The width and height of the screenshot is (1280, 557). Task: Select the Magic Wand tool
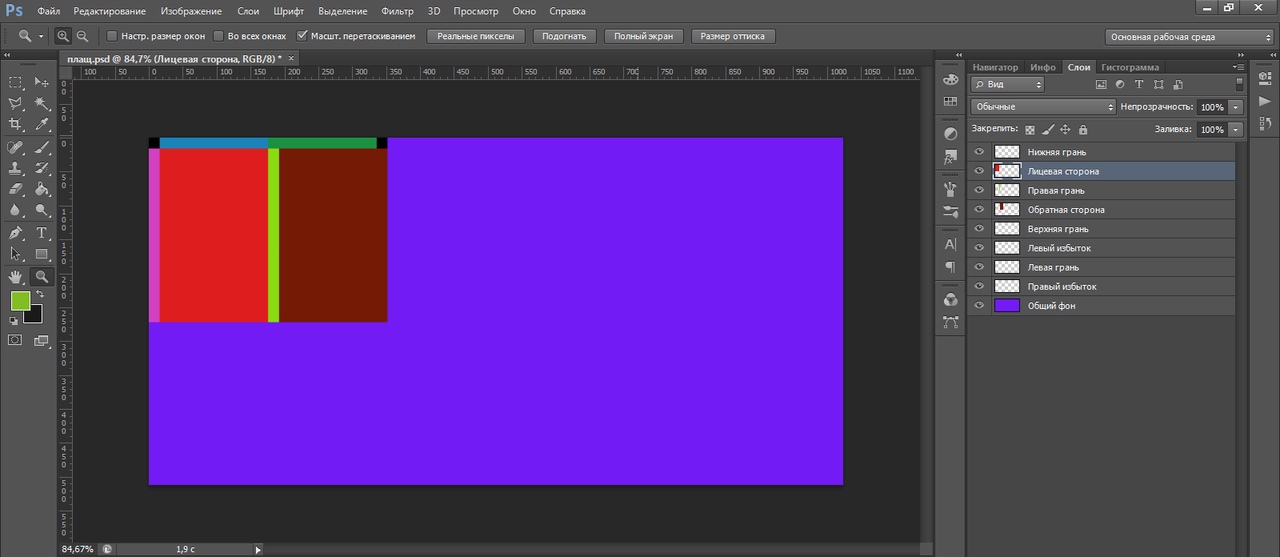42,103
